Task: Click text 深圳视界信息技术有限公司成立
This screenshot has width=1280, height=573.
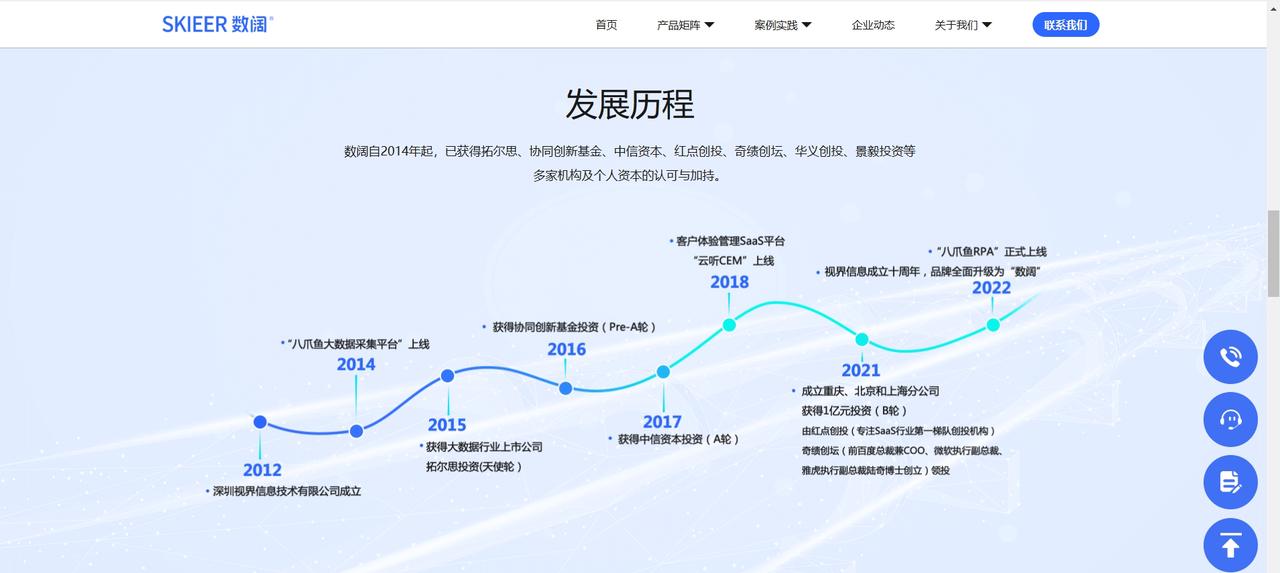Action: click(x=287, y=491)
